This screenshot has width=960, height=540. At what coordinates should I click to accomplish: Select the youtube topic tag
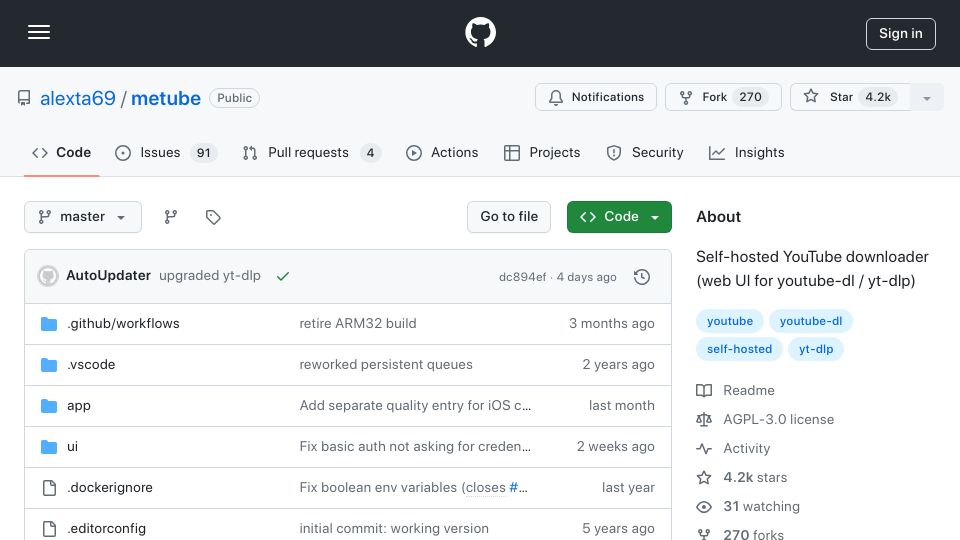pos(730,321)
